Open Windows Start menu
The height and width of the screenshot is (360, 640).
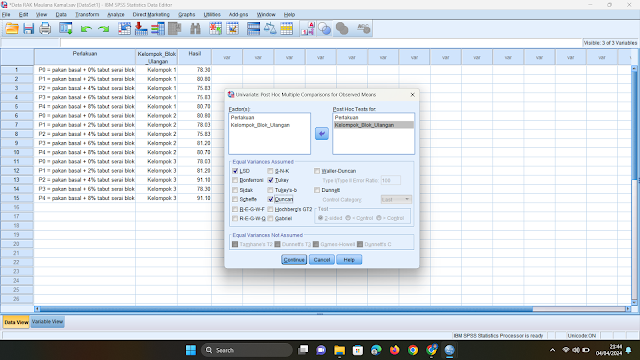(191, 350)
